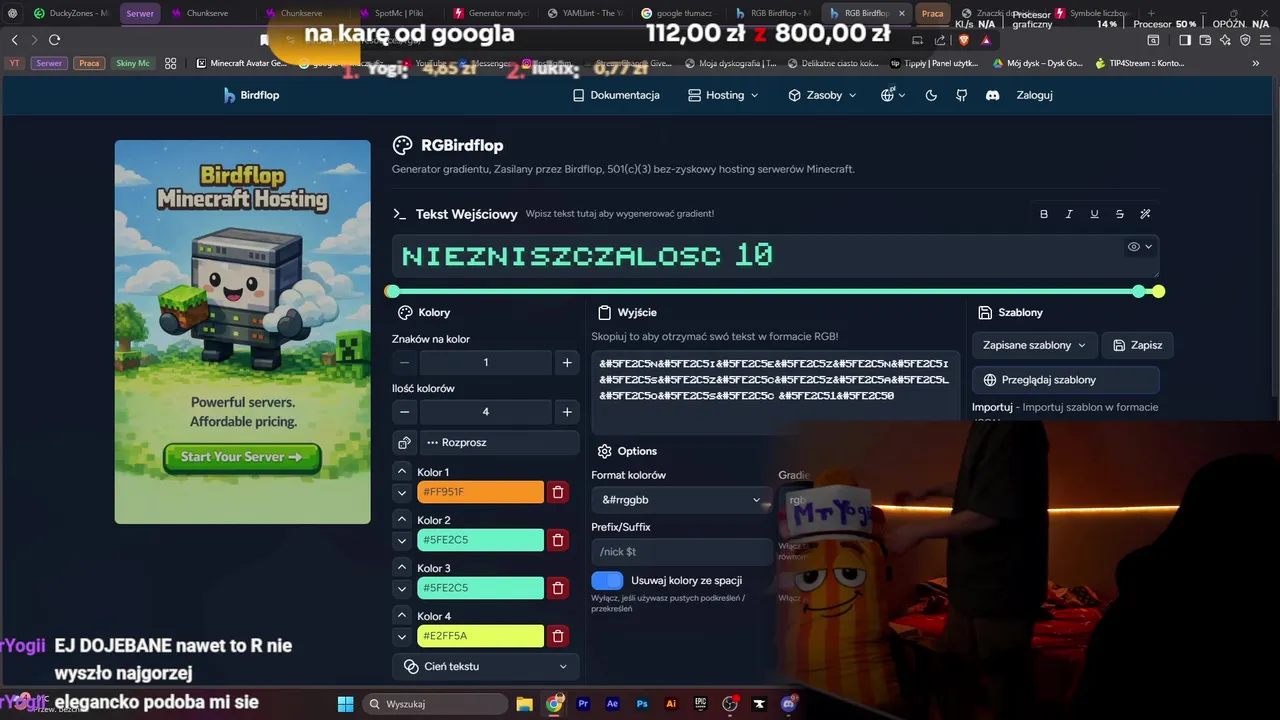Move Kolor 1 down with chevron

[402, 493]
